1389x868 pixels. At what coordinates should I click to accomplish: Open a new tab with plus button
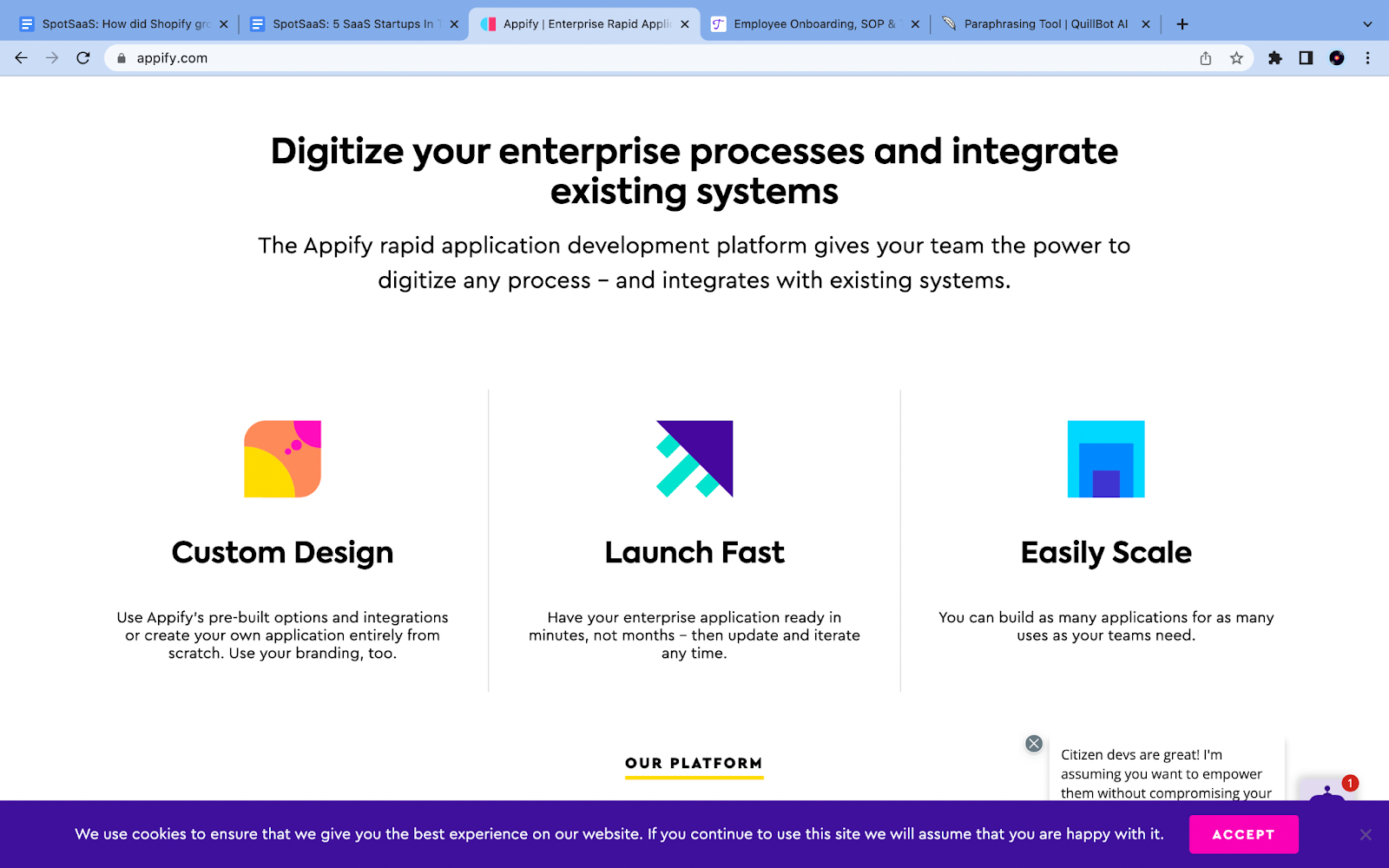[1182, 24]
